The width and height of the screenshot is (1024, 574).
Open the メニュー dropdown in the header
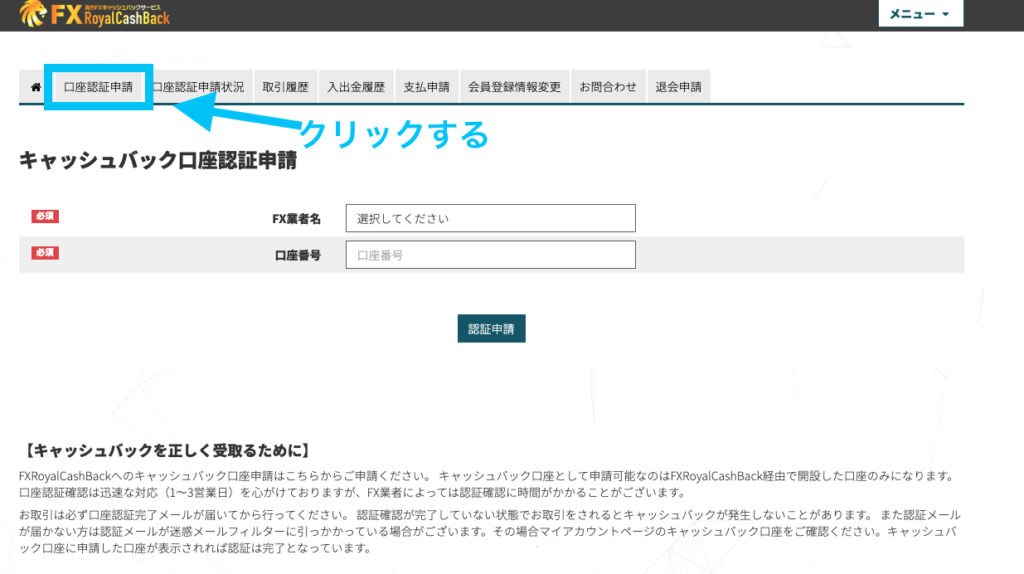[919, 14]
